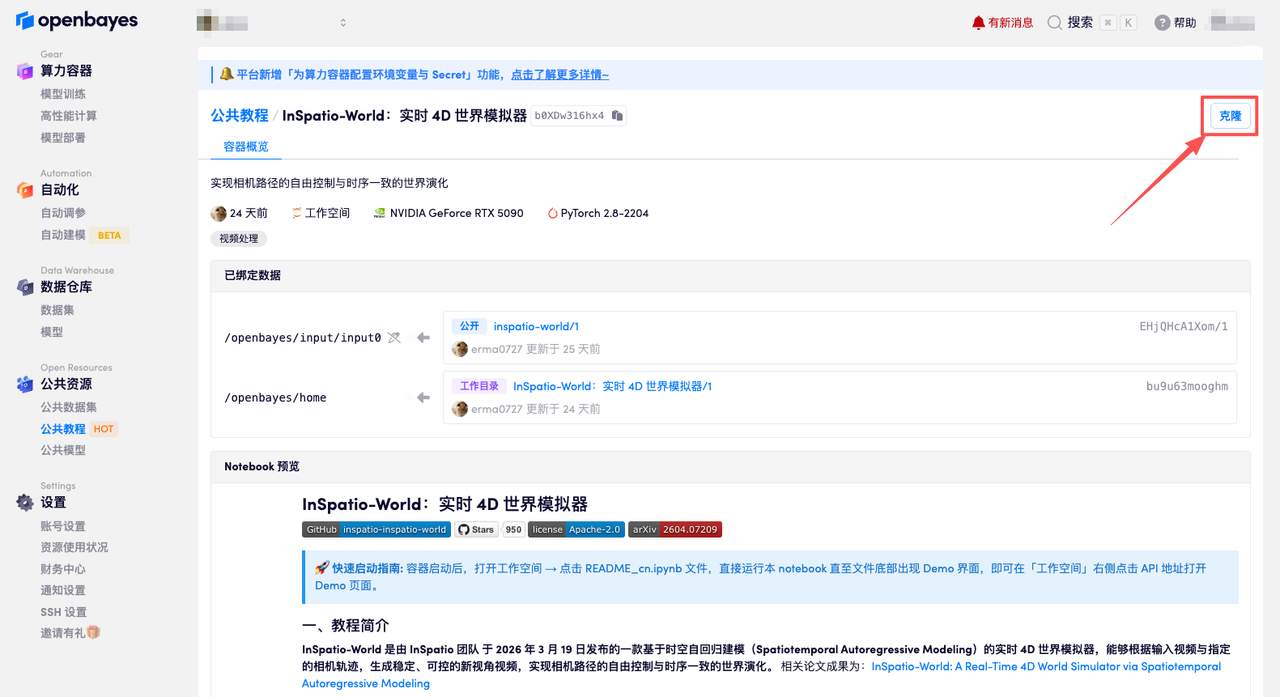Image resolution: width=1280 pixels, height=697 pixels.
Task: Open 自动化 section icon
Action: click(25, 190)
